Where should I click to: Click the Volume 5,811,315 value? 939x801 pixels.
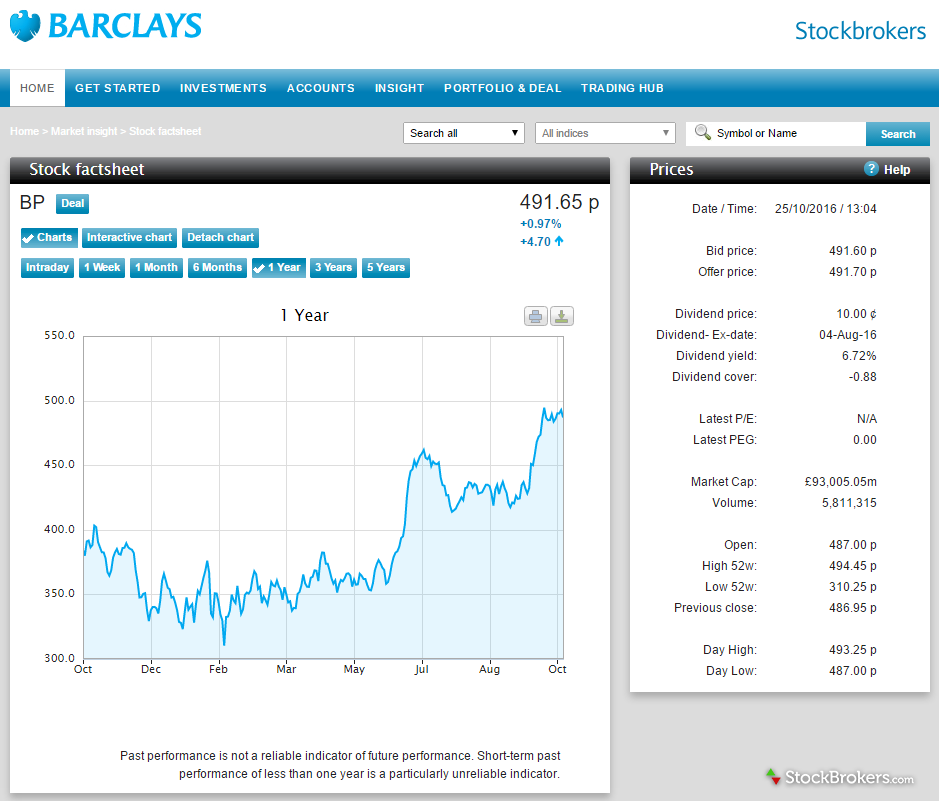(849, 502)
